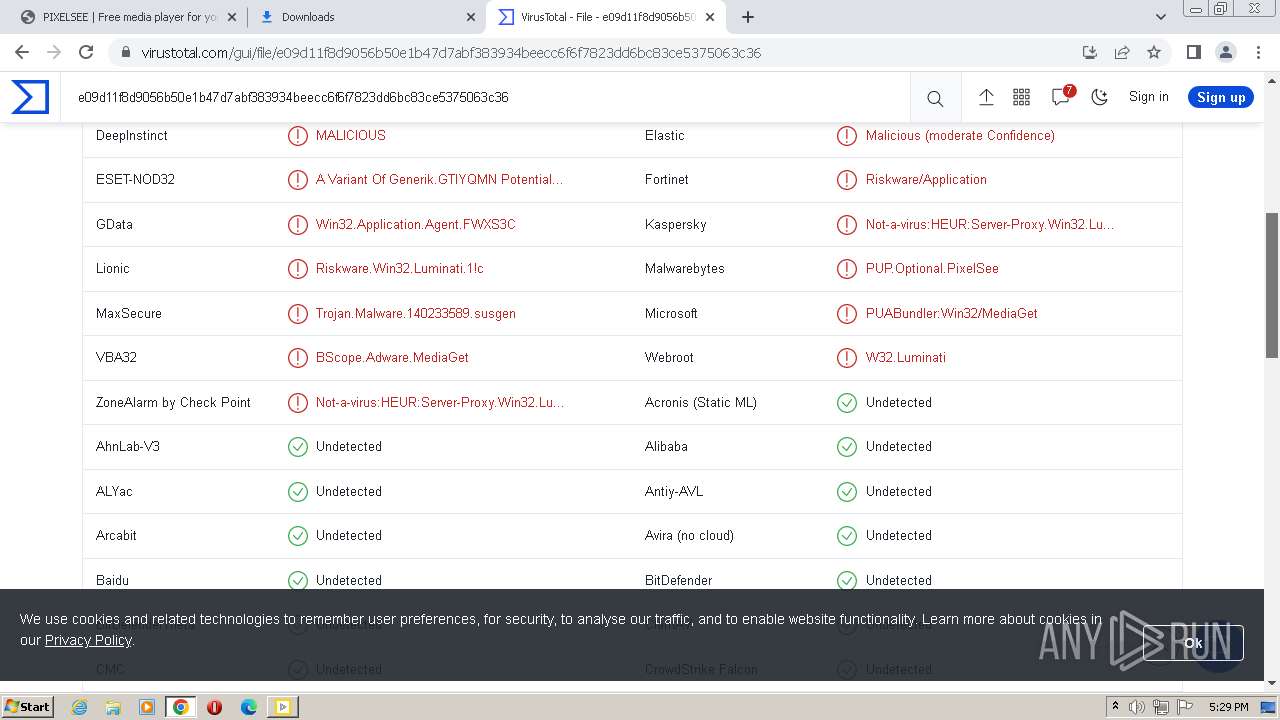
Task: Open the Windows Start menu
Action: coord(27,706)
